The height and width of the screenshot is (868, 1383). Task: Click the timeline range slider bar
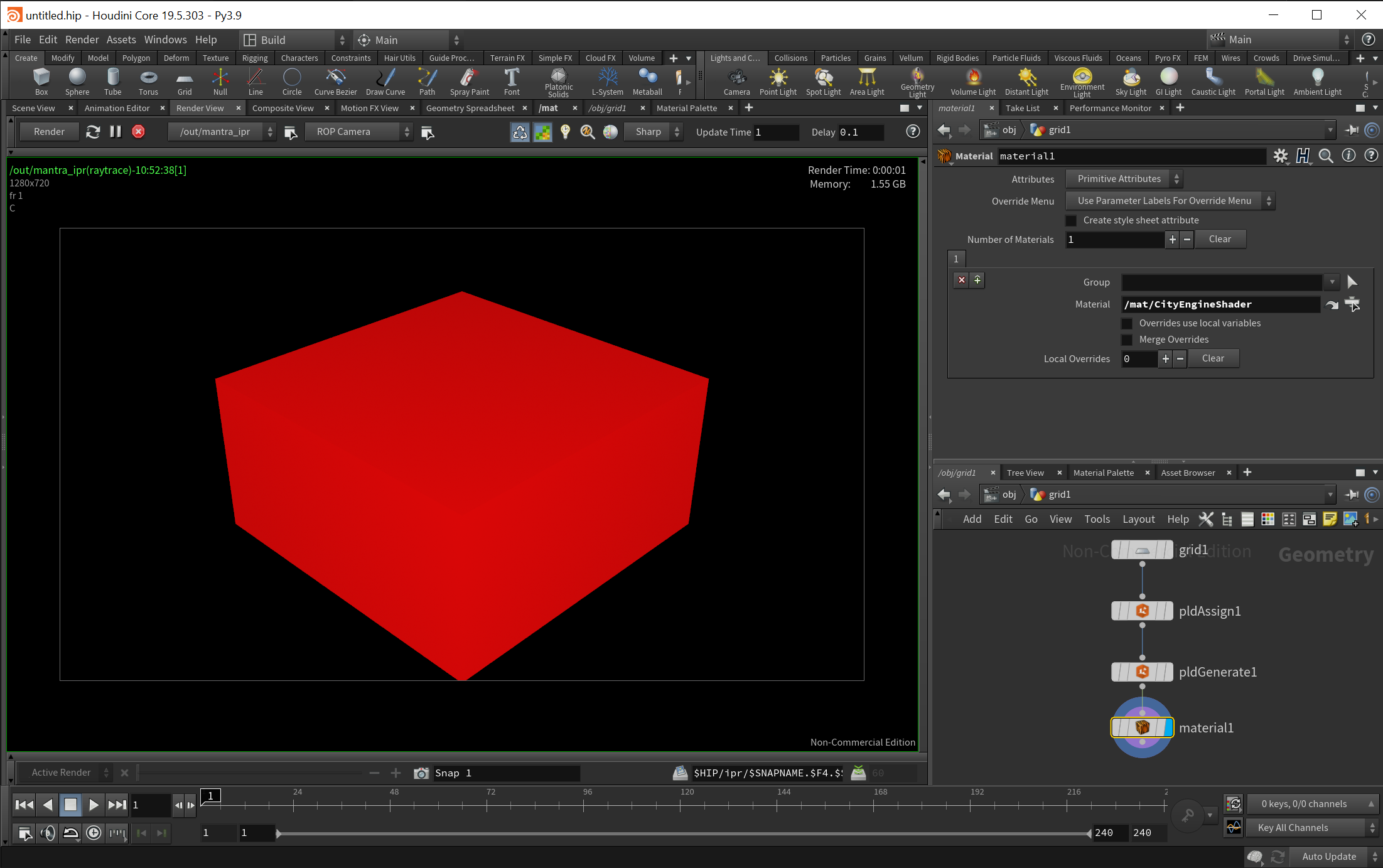pyautogui.click(x=683, y=833)
